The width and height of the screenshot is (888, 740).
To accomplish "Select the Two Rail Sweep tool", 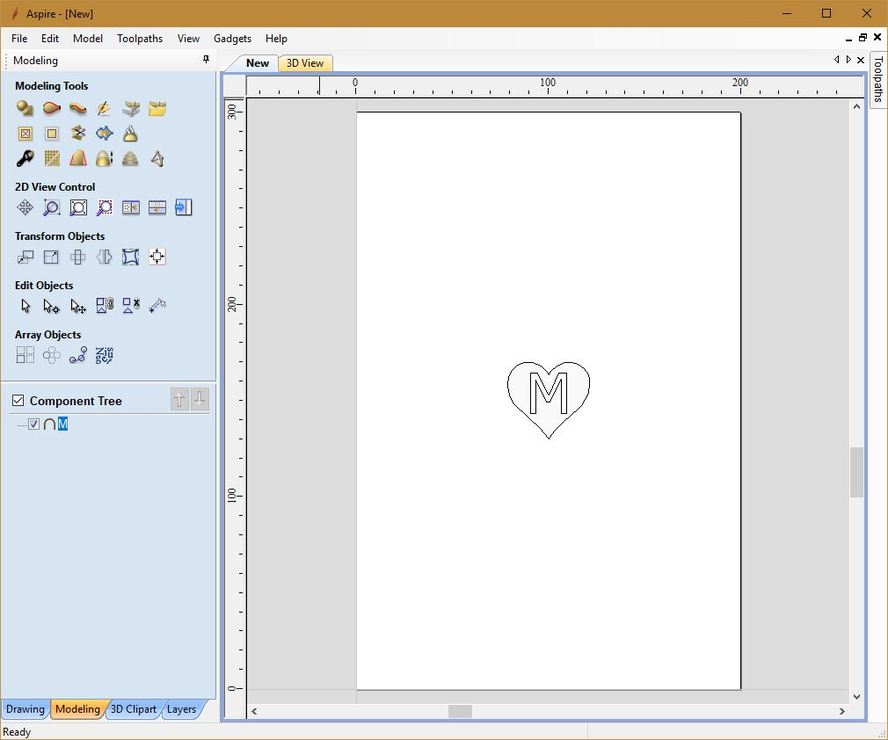I will [52, 108].
